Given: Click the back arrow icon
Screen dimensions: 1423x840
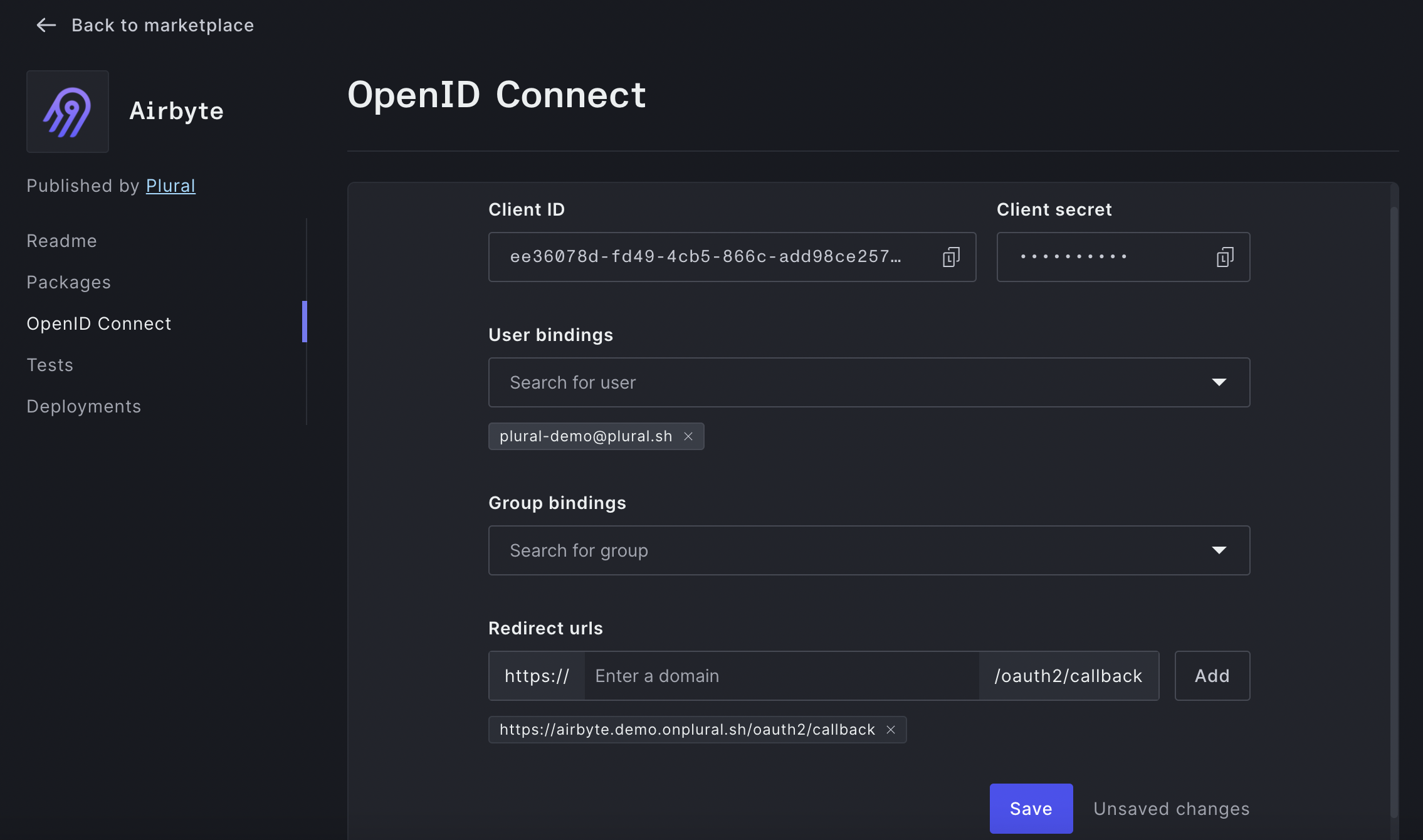Looking at the screenshot, I should click(46, 25).
